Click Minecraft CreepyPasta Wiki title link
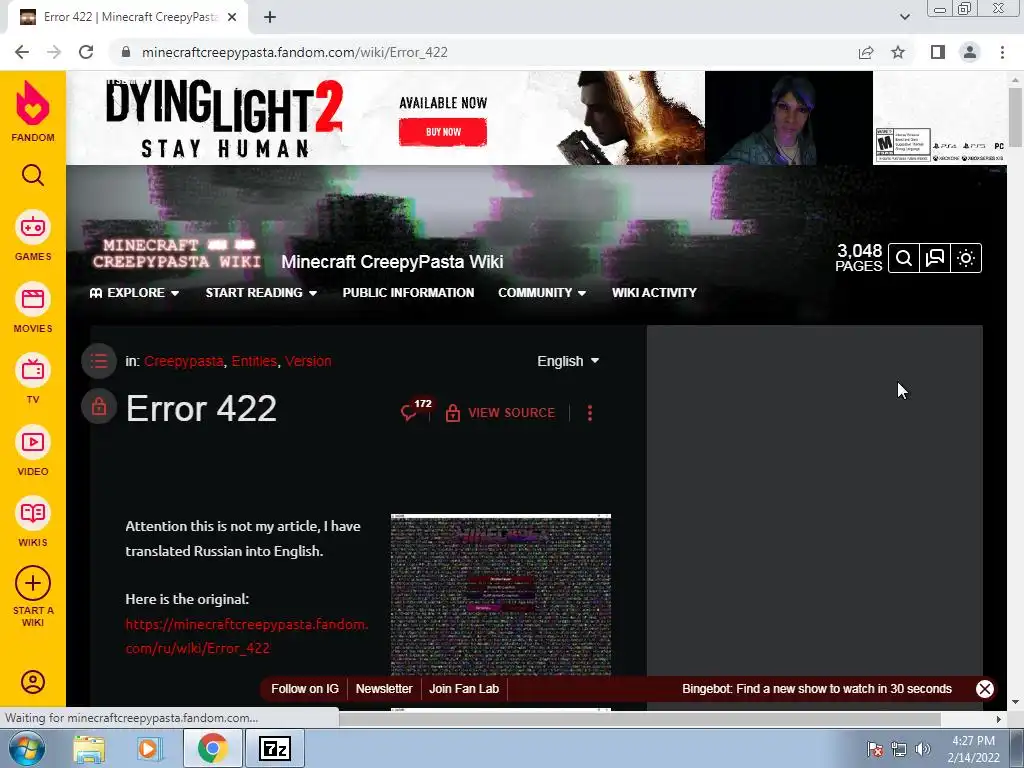This screenshot has height=768, width=1024. click(x=392, y=262)
